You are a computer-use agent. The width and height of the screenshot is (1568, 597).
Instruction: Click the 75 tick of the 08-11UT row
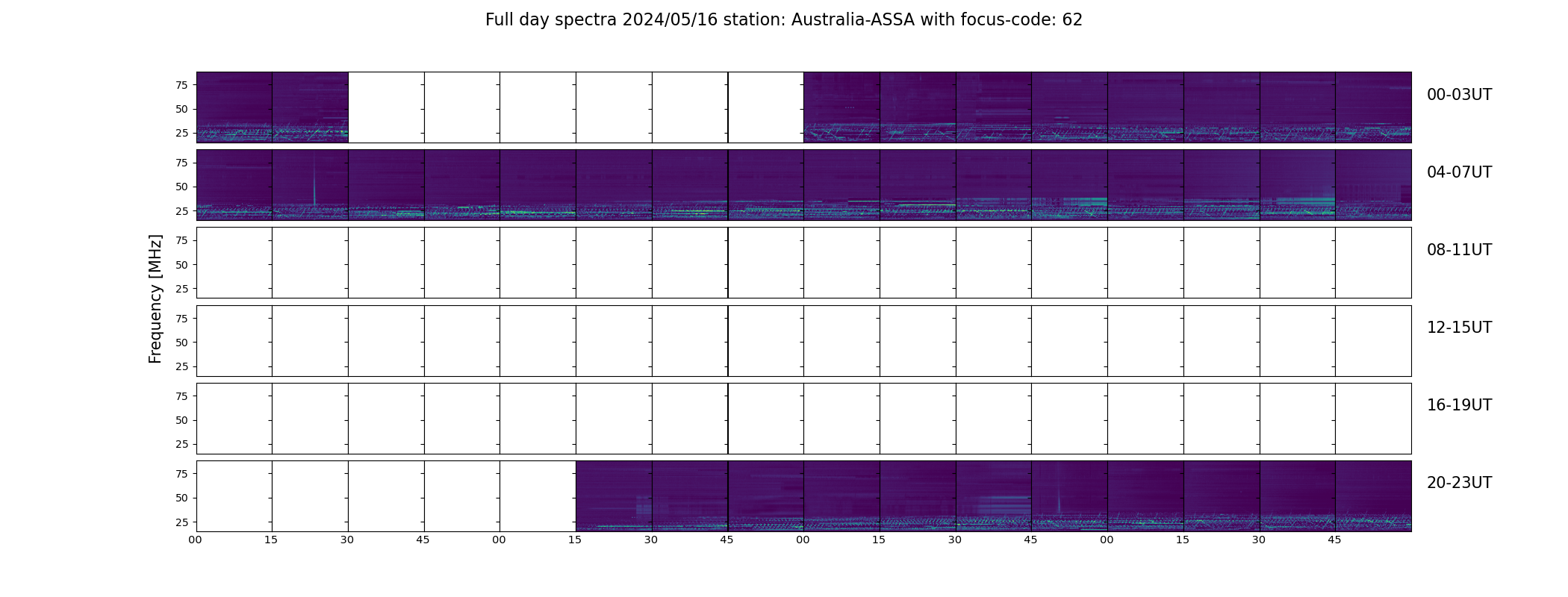click(x=181, y=240)
